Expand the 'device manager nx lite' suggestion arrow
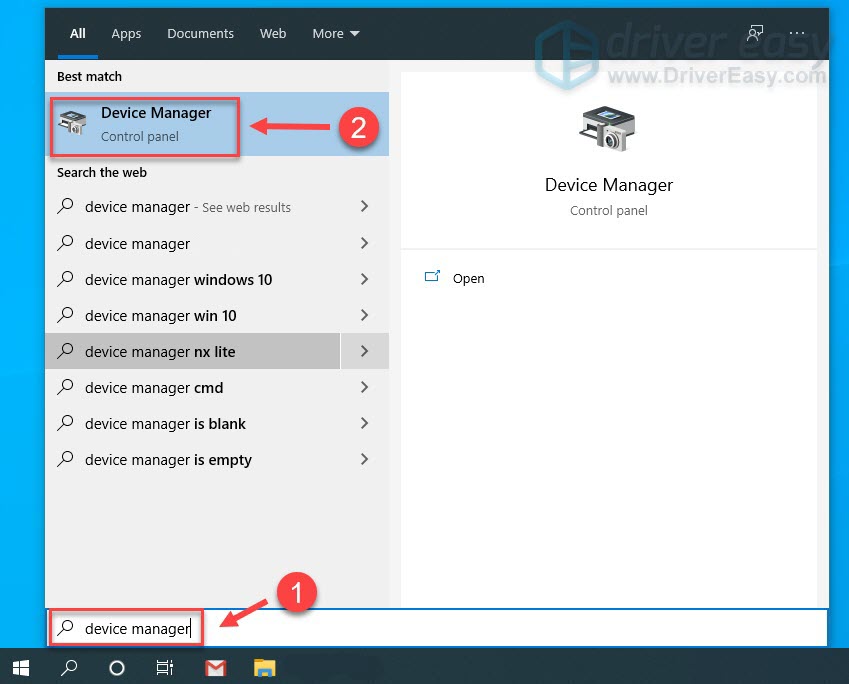The height and width of the screenshot is (684, 849). pos(364,352)
